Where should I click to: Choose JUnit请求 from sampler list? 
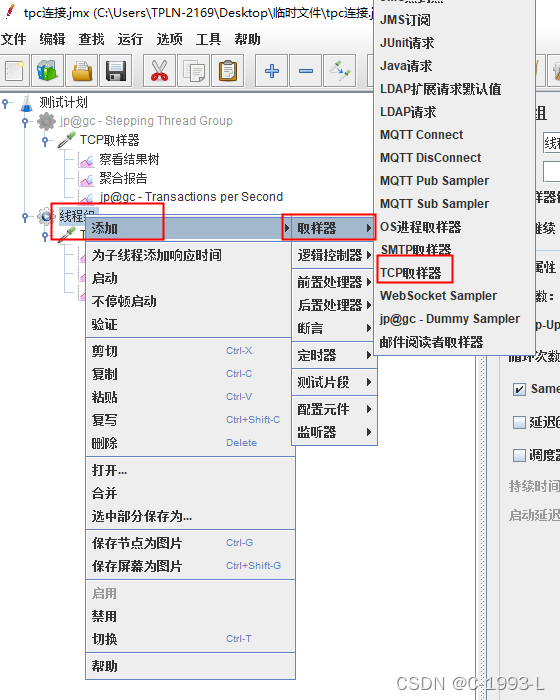click(454, 43)
